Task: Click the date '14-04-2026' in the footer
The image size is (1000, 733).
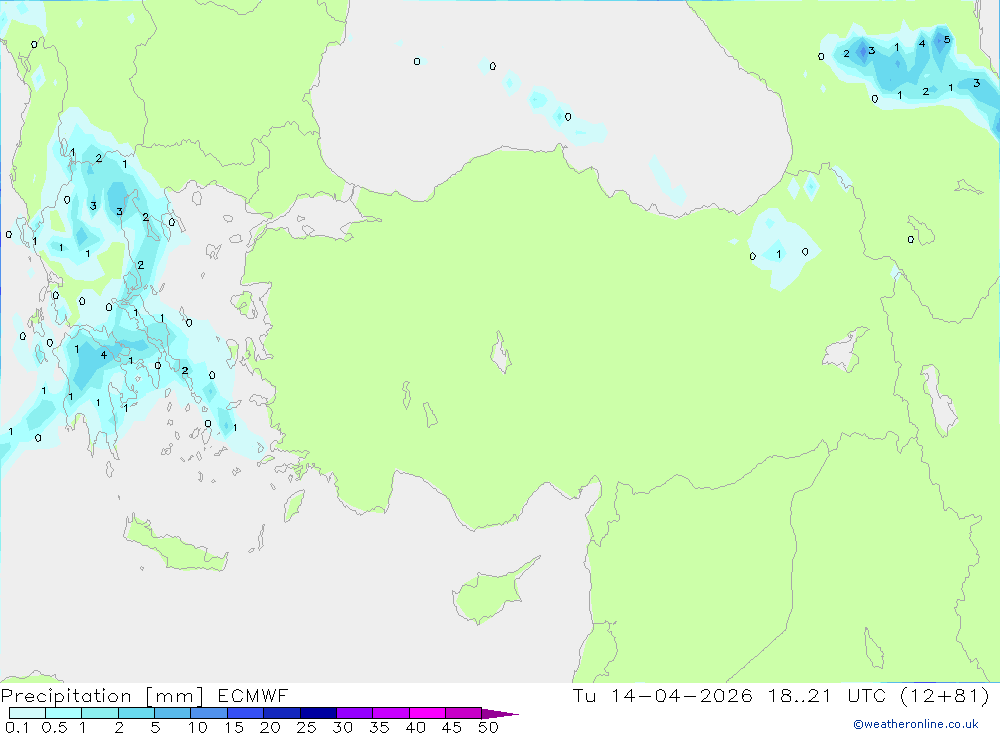Action: pyautogui.click(x=682, y=695)
